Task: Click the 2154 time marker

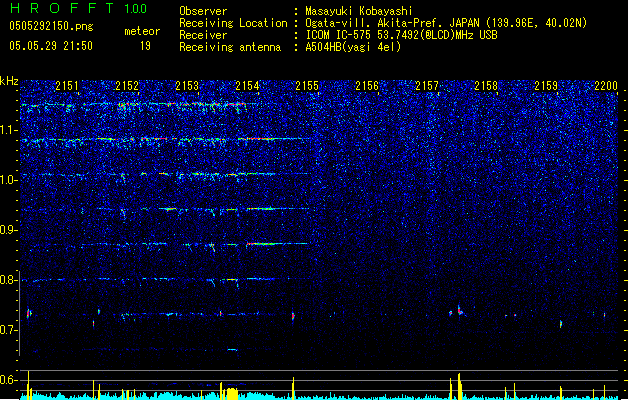Action: (x=247, y=86)
